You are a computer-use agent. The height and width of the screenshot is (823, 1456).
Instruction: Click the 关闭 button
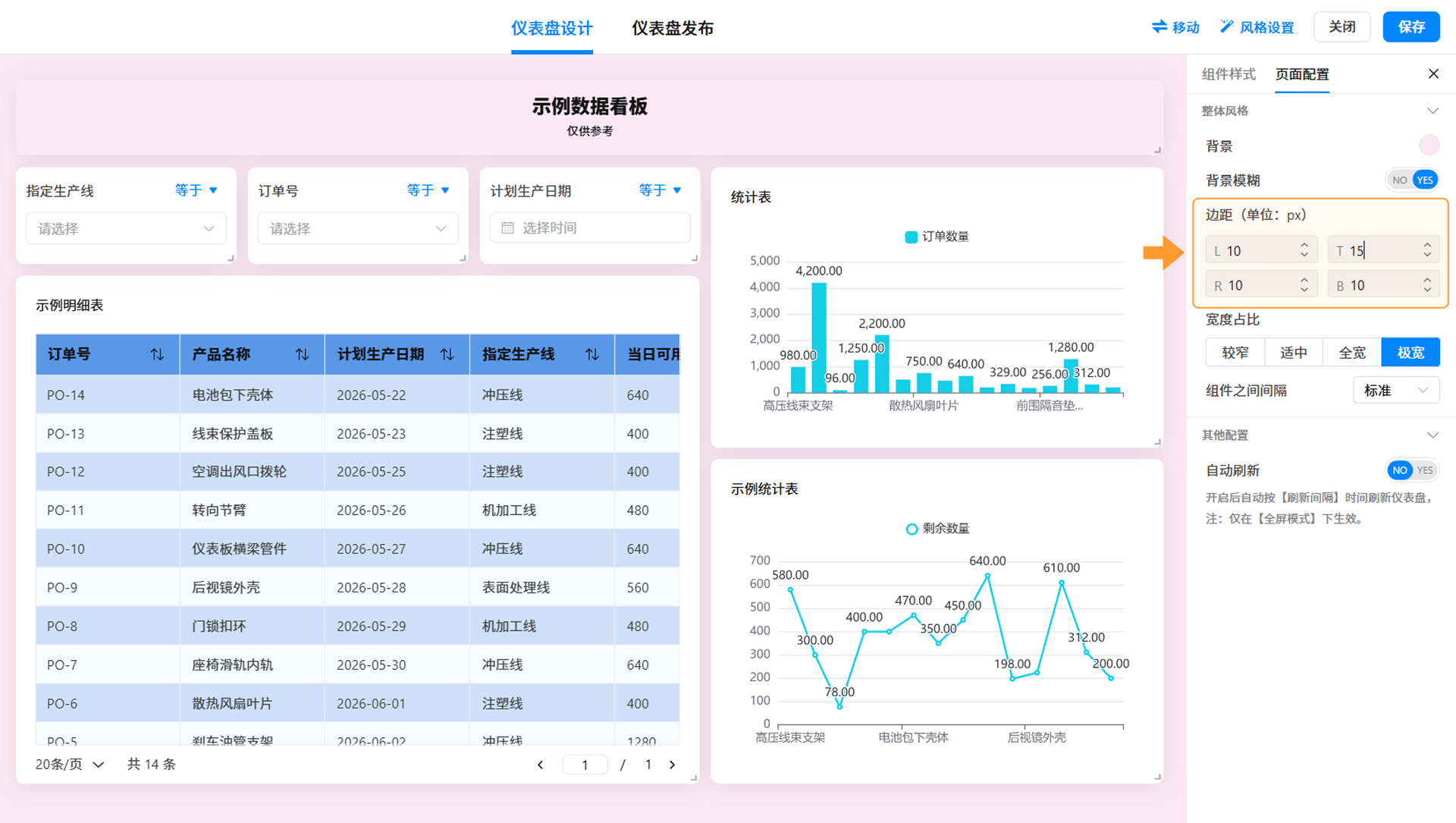[1341, 27]
